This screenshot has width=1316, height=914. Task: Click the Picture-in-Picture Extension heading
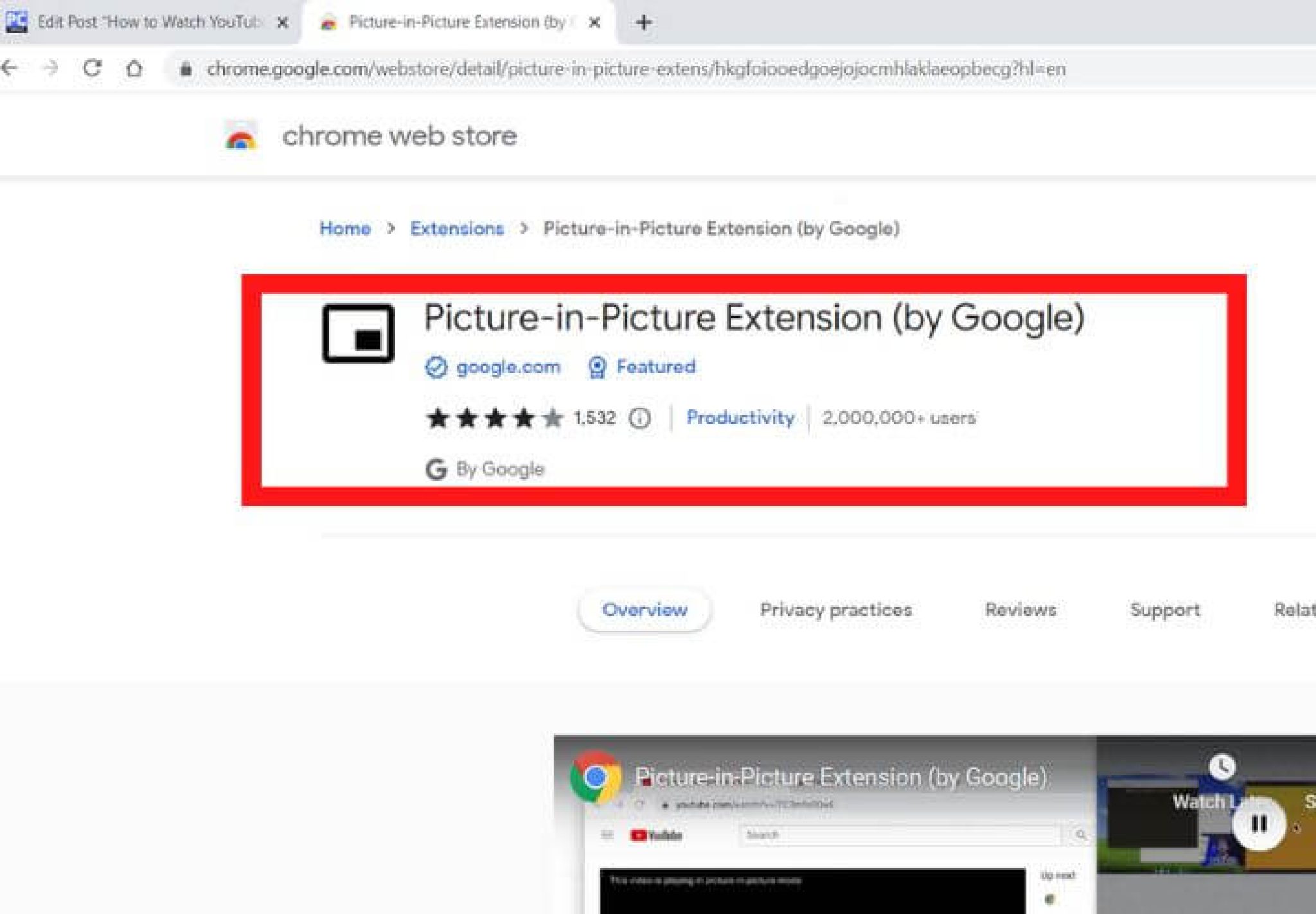coord(754,318)
